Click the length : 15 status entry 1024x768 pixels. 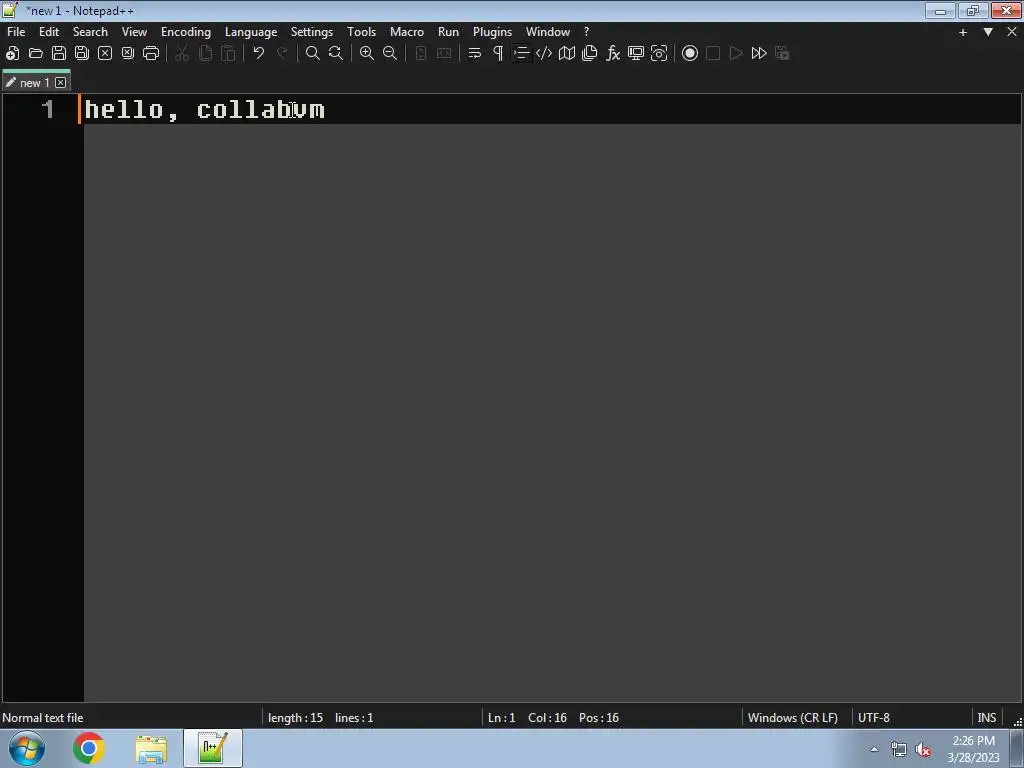pyautogui.click(x=295, y=718)
